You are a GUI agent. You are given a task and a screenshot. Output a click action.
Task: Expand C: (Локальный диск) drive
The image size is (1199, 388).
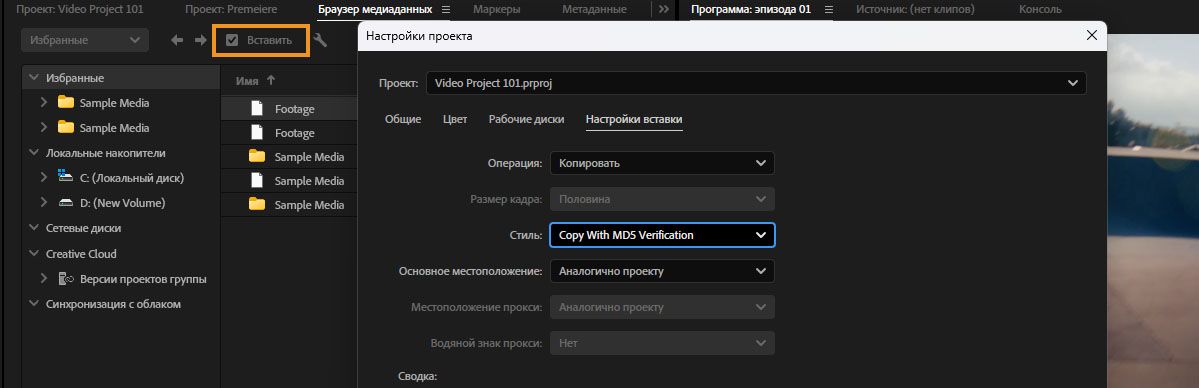[44, 178]
